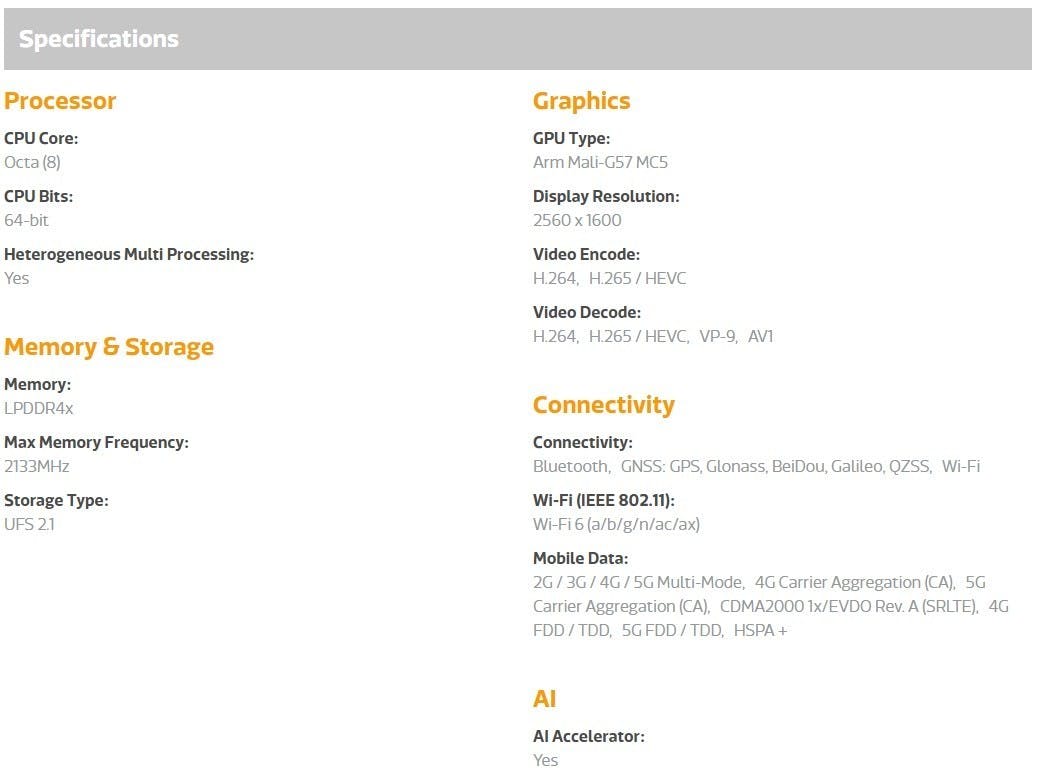Click the Video Decode label
The height and width of the screenshot is (781, 1041).
click(x=587, y=312)
